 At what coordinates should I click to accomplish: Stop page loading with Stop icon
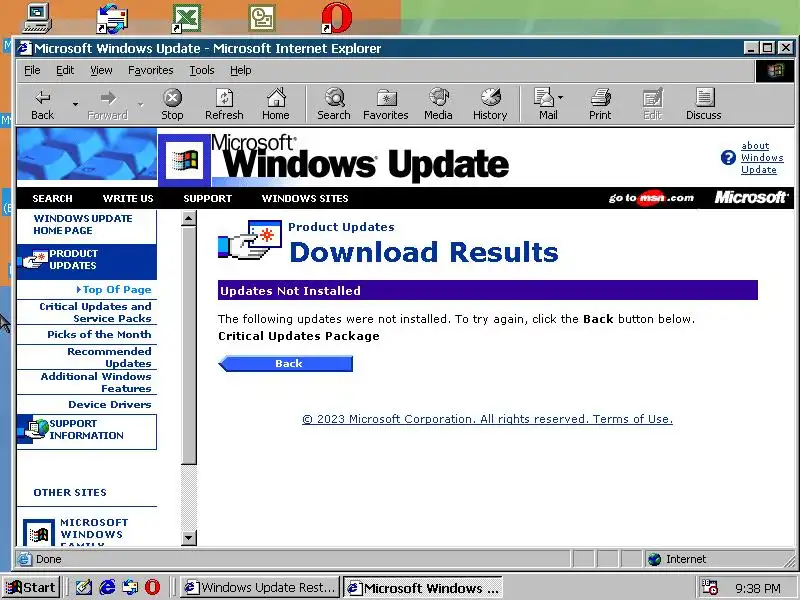(x=172, y=97)
